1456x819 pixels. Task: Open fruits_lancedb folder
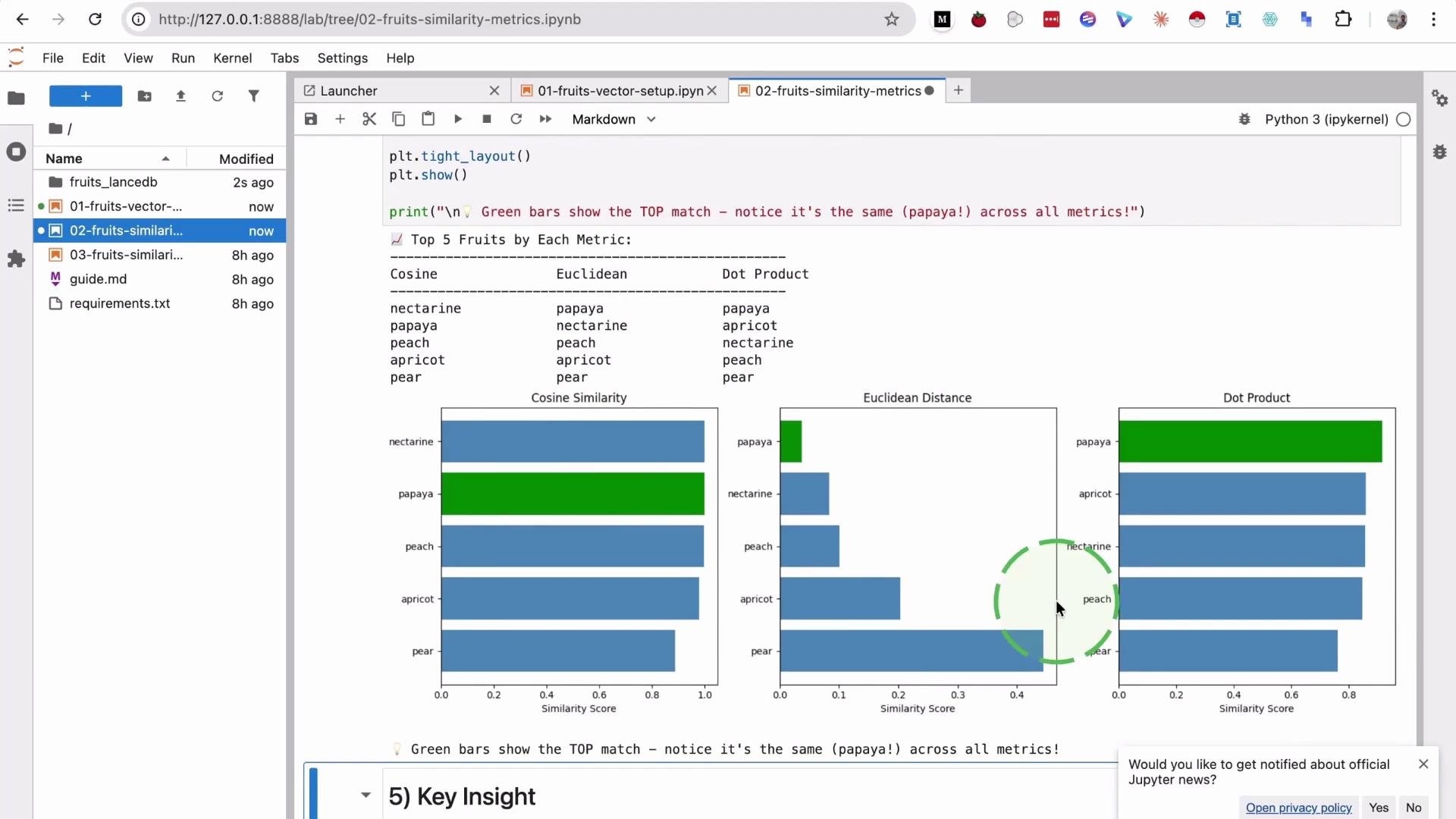(x=159, y=182)
